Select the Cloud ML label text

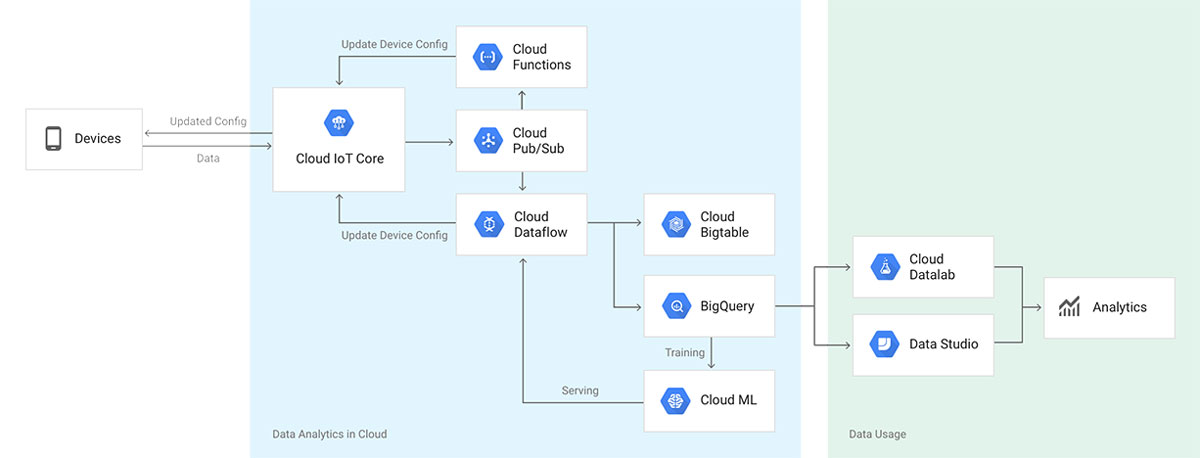coord(728,400)
